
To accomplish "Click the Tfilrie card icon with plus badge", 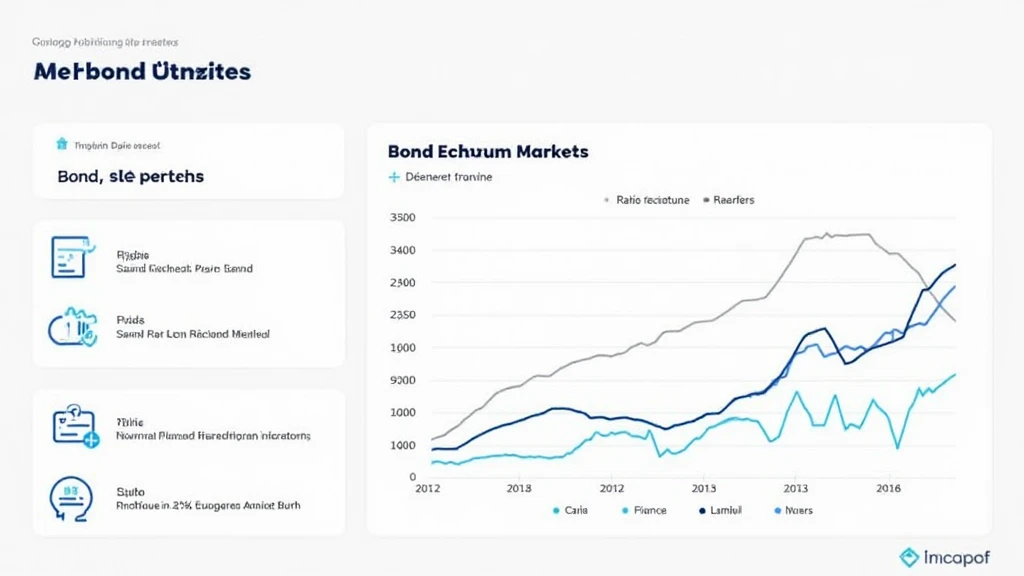I will click(73, 427).
